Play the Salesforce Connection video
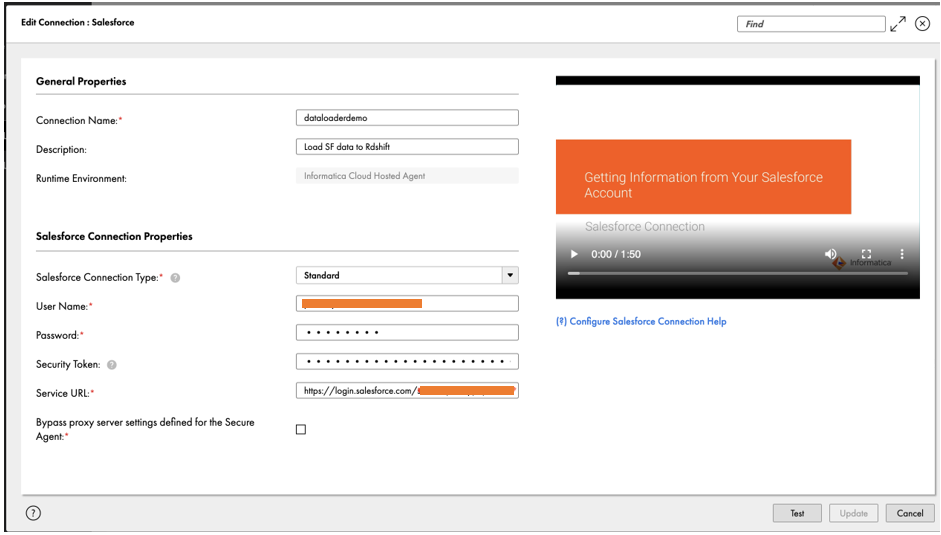Image resolution: width=941 pixels, height=535 pixels. (x=574, y=254)
